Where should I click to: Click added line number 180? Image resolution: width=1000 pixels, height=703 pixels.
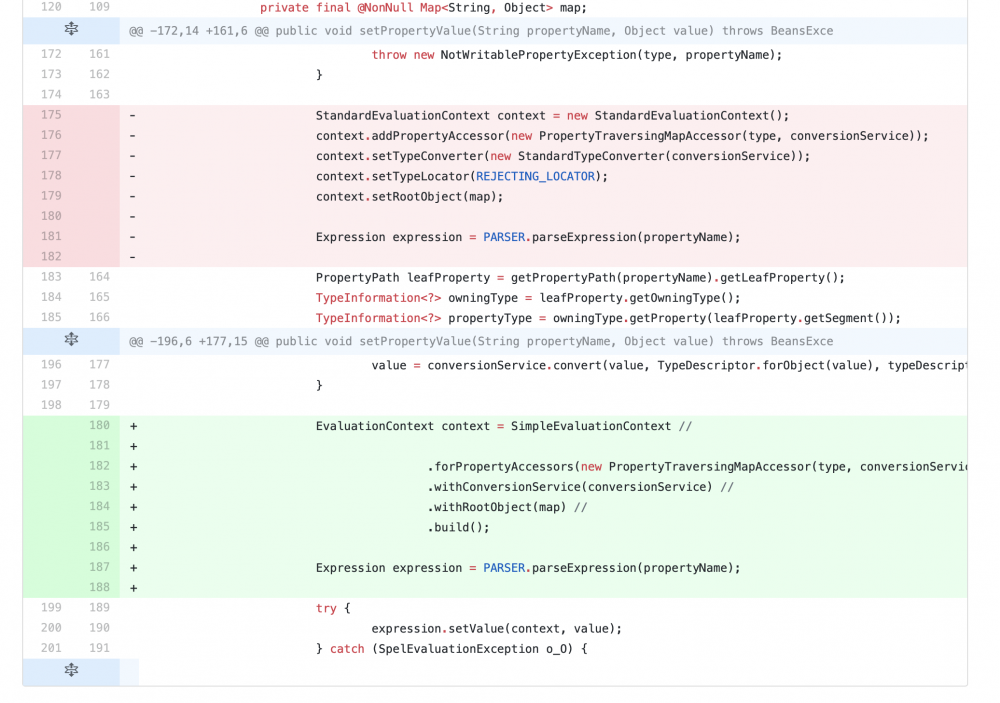(99, 426)
